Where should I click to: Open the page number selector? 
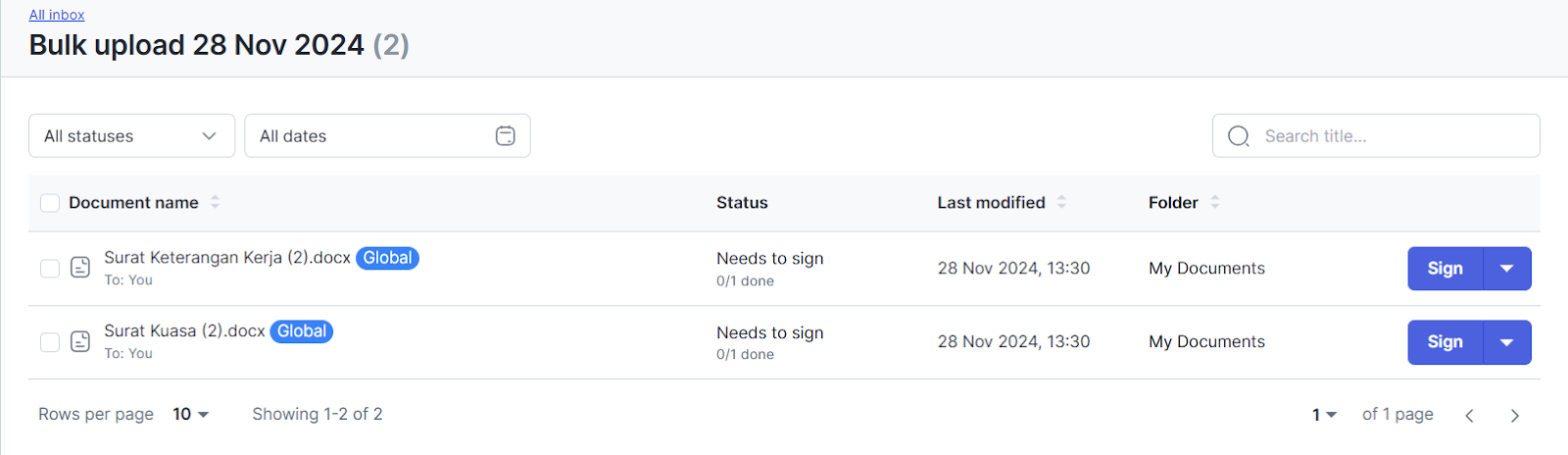pos(1325,415)
